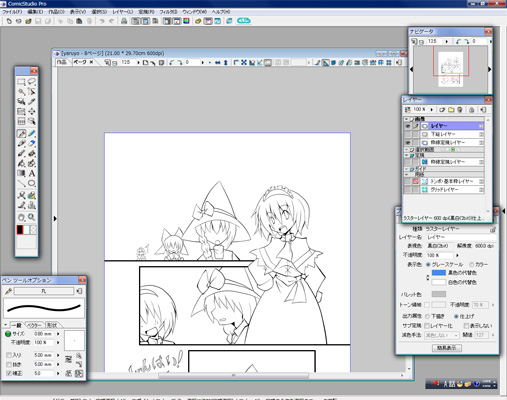Switch to ベクター tab in pen options
The image size is (507, 400).
pyautogui.click(x=34, y=325)
